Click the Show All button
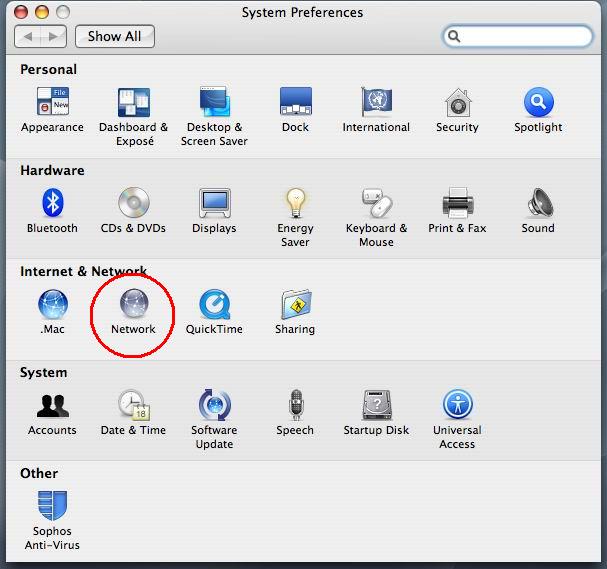This screenshot has height=569, width=607. (x=114, y=36)
